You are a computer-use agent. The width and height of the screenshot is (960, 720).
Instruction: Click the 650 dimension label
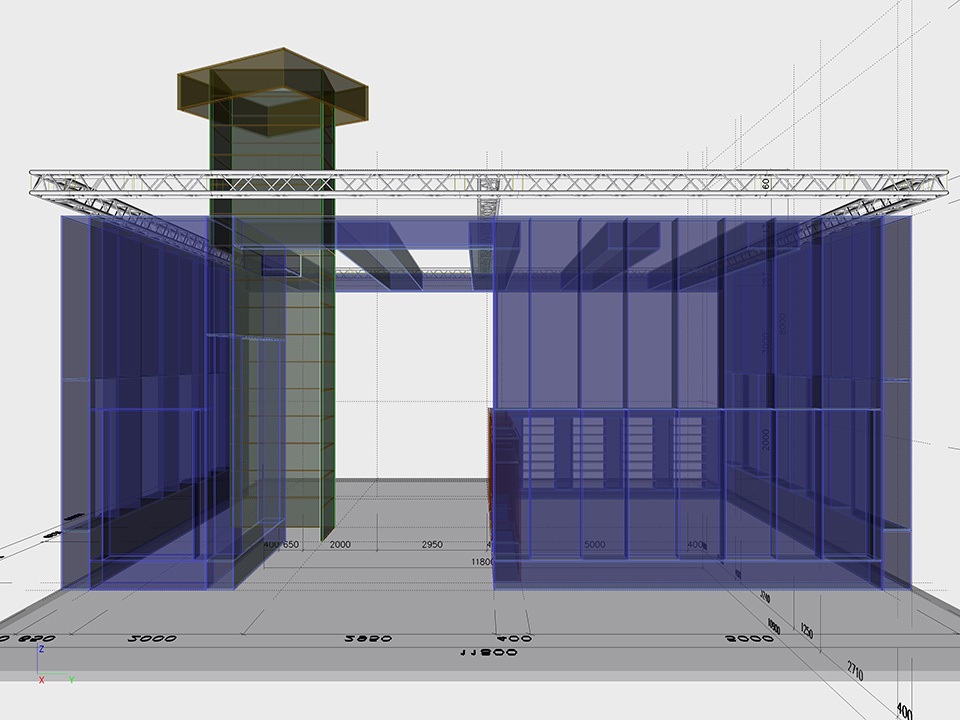(291, 545)
